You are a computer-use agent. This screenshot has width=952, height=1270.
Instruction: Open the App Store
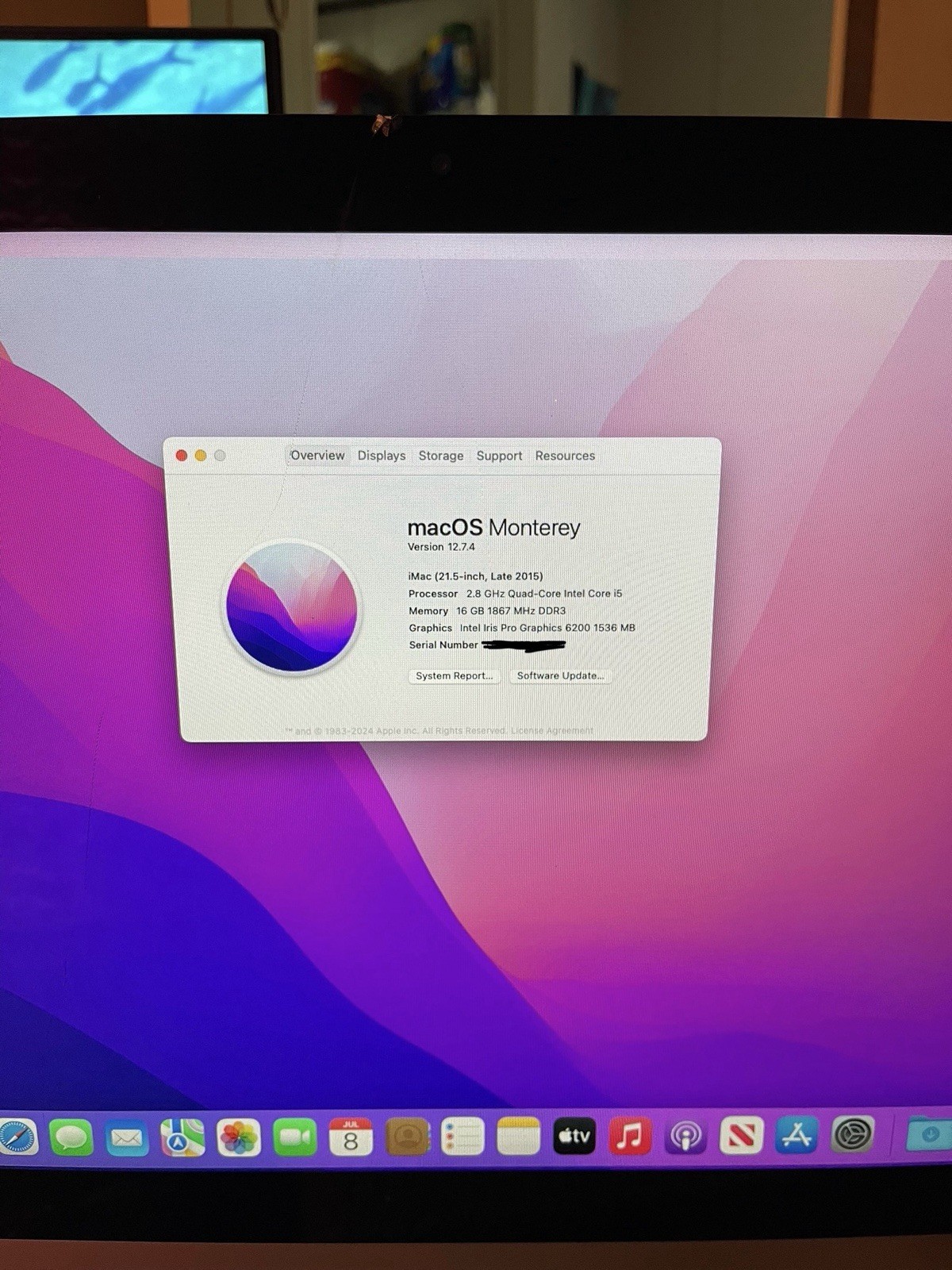[x=797, y=1135]
